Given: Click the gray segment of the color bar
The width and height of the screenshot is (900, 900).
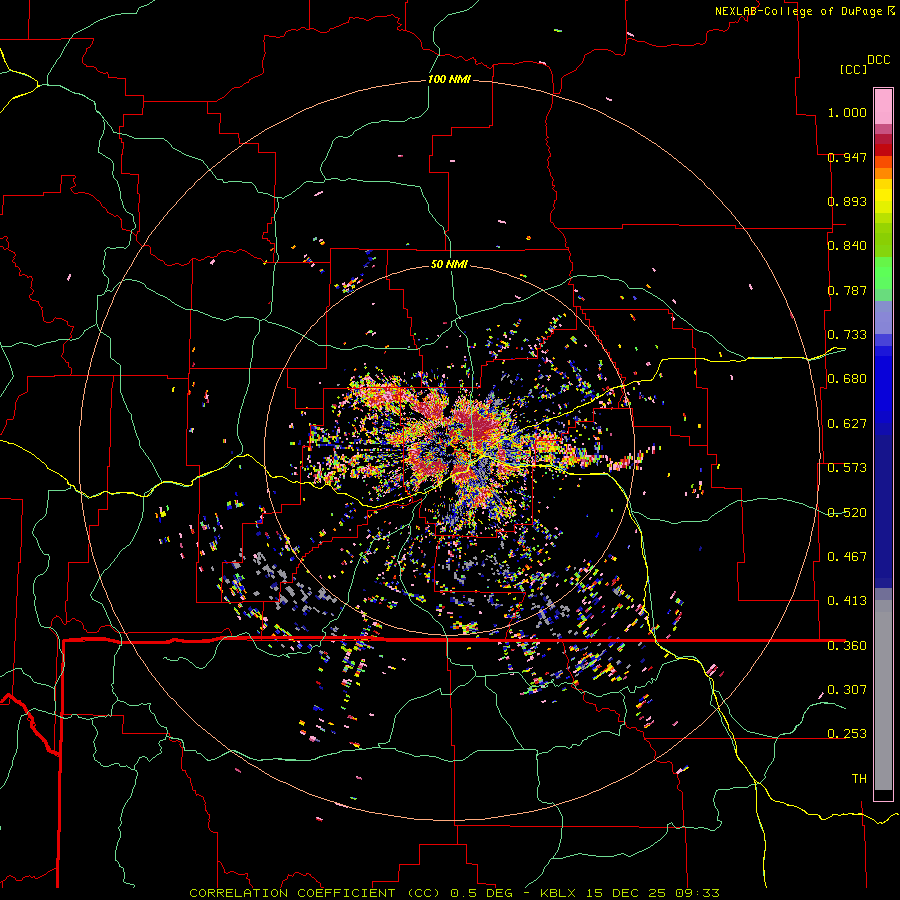Looking at the screenshot, I should [x=883, y=695].
